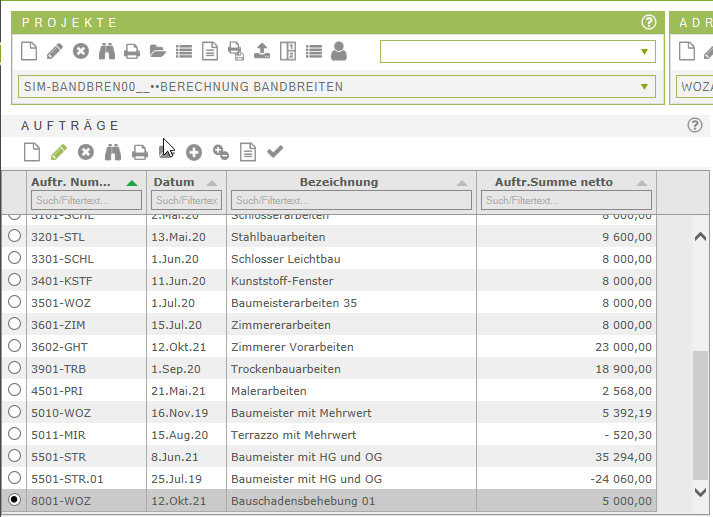Screen dimensions: 713x517
Task: Click the binoculars search icon in Projekte
Action: 106,51
